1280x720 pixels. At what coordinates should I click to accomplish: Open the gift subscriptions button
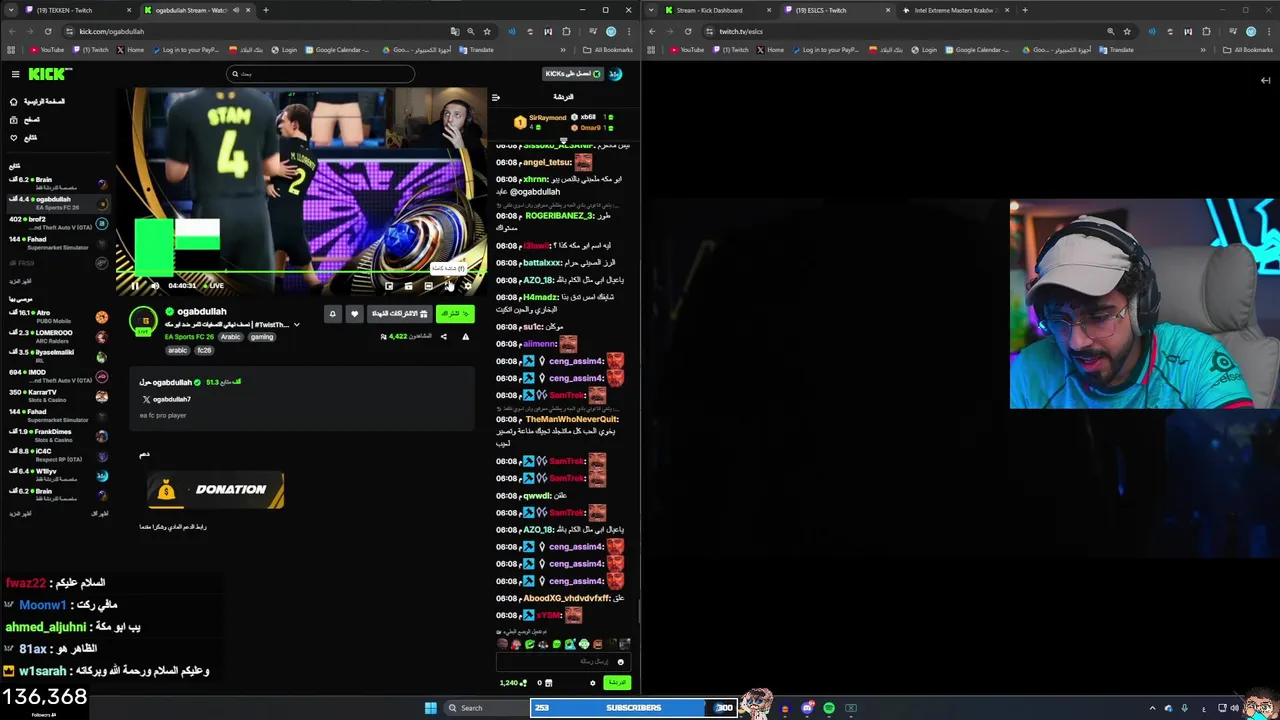coord(399,314)
